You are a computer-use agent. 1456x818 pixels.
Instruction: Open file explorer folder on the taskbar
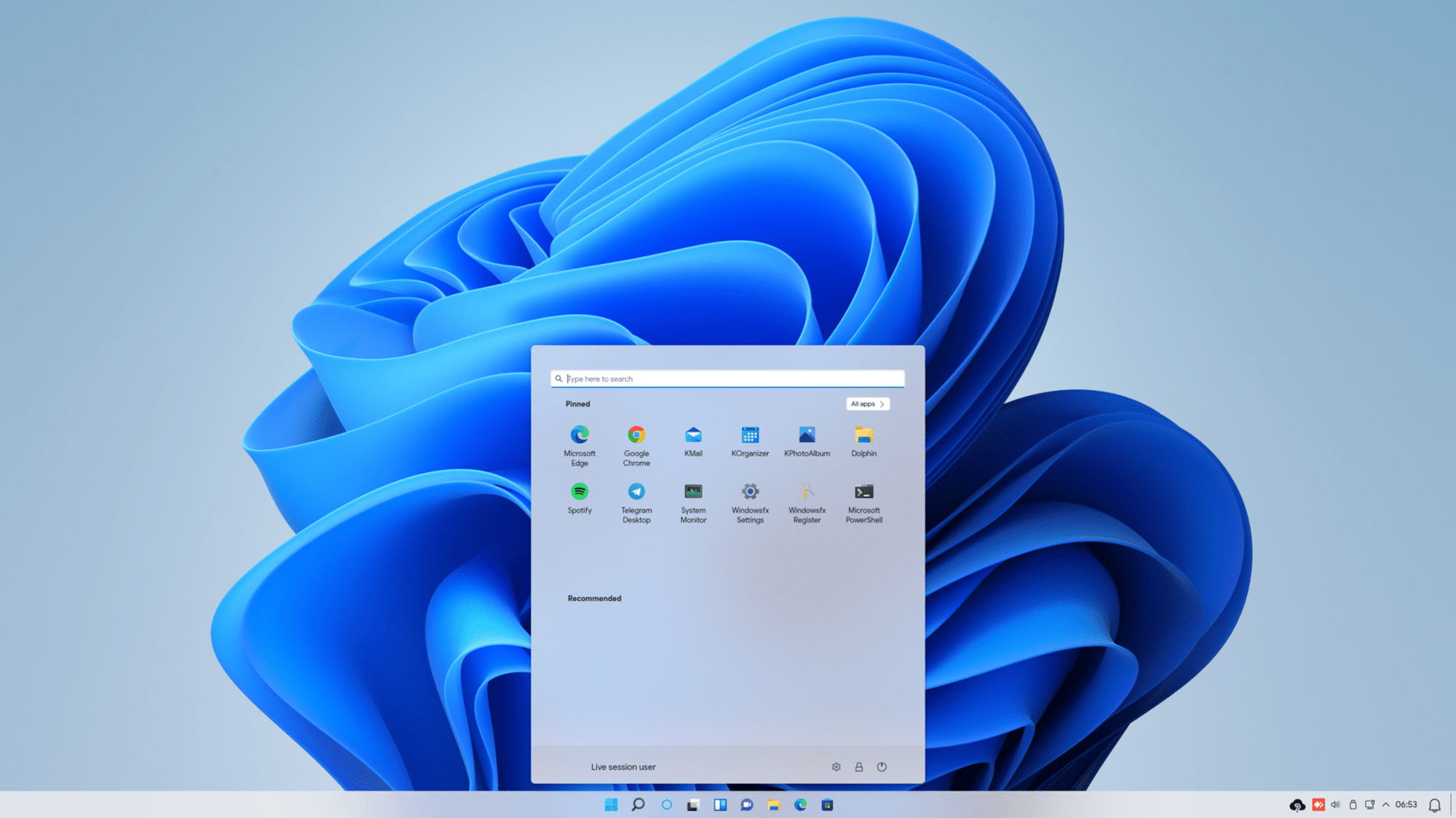pyautogui.click(x=773, y=805)
